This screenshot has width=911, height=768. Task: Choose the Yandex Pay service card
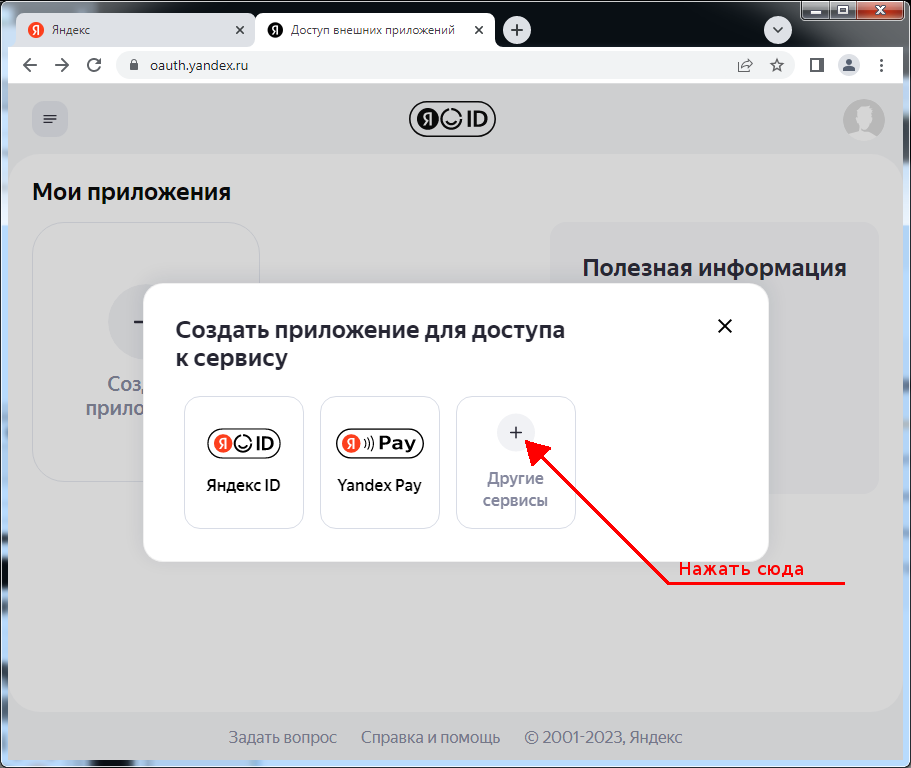[x=379, y=462]
